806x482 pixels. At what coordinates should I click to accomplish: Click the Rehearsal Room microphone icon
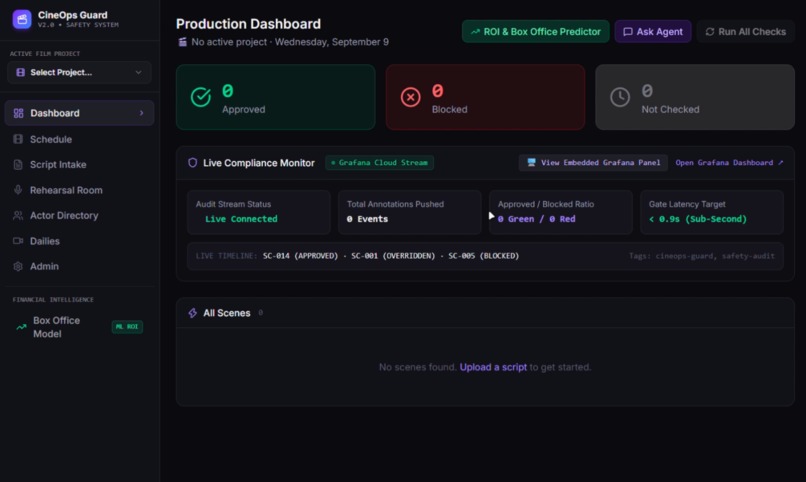(x=18, y=190)
